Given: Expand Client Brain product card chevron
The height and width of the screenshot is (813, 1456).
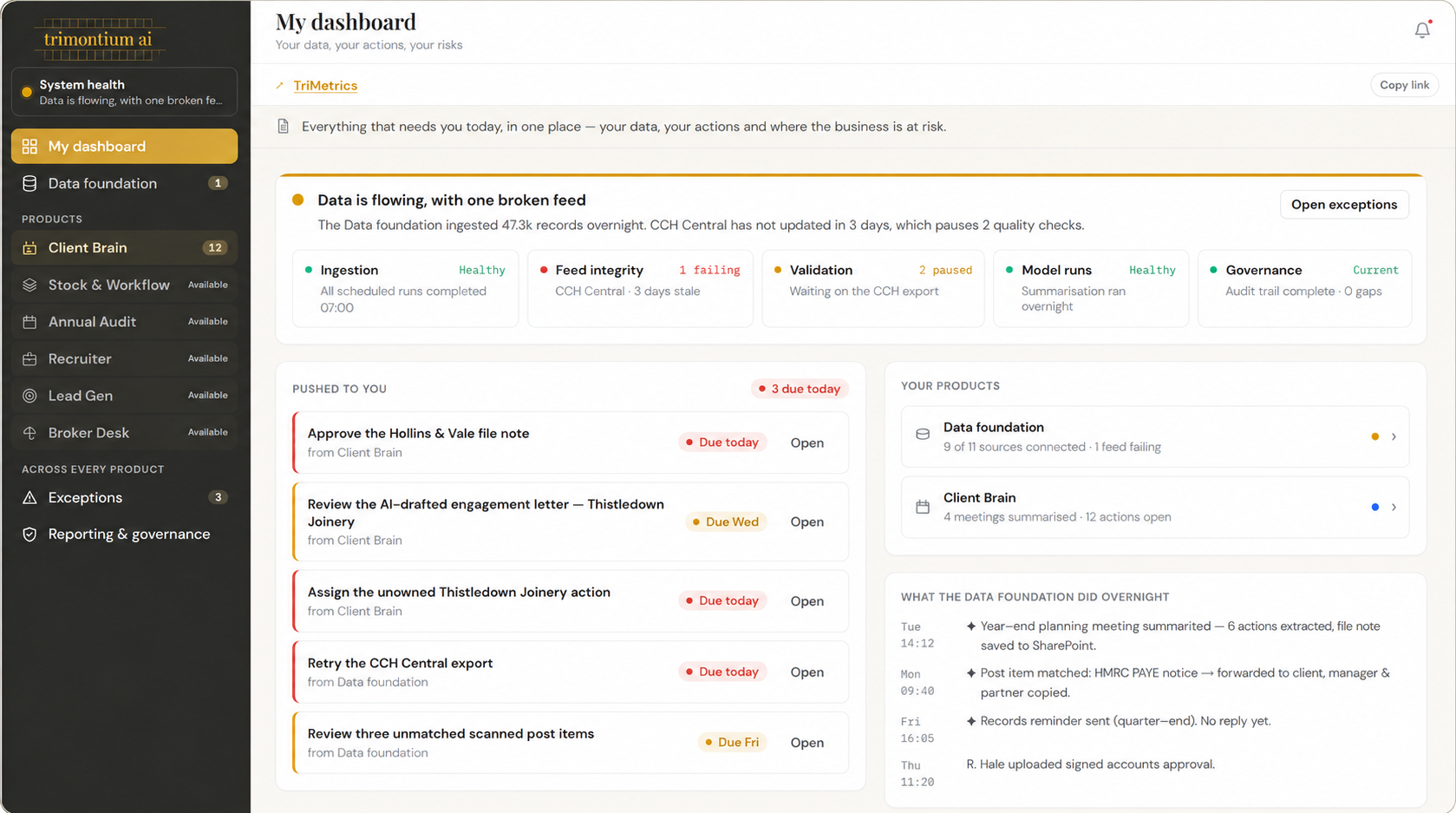Looking at the screenshot, I should [1394, 507].
